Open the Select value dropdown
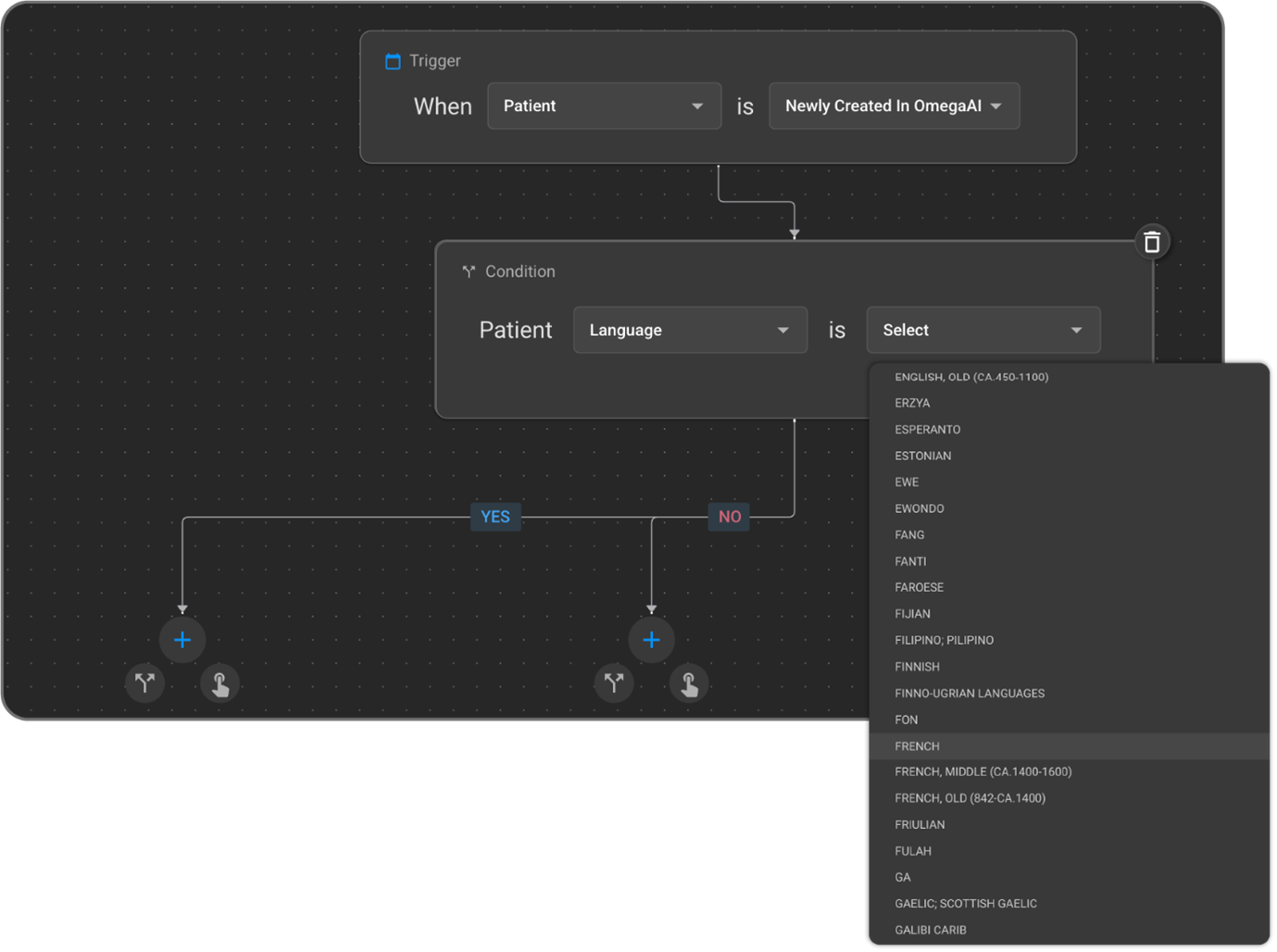Viewport: 1277px width, 952px height. (x=983, y=331)
